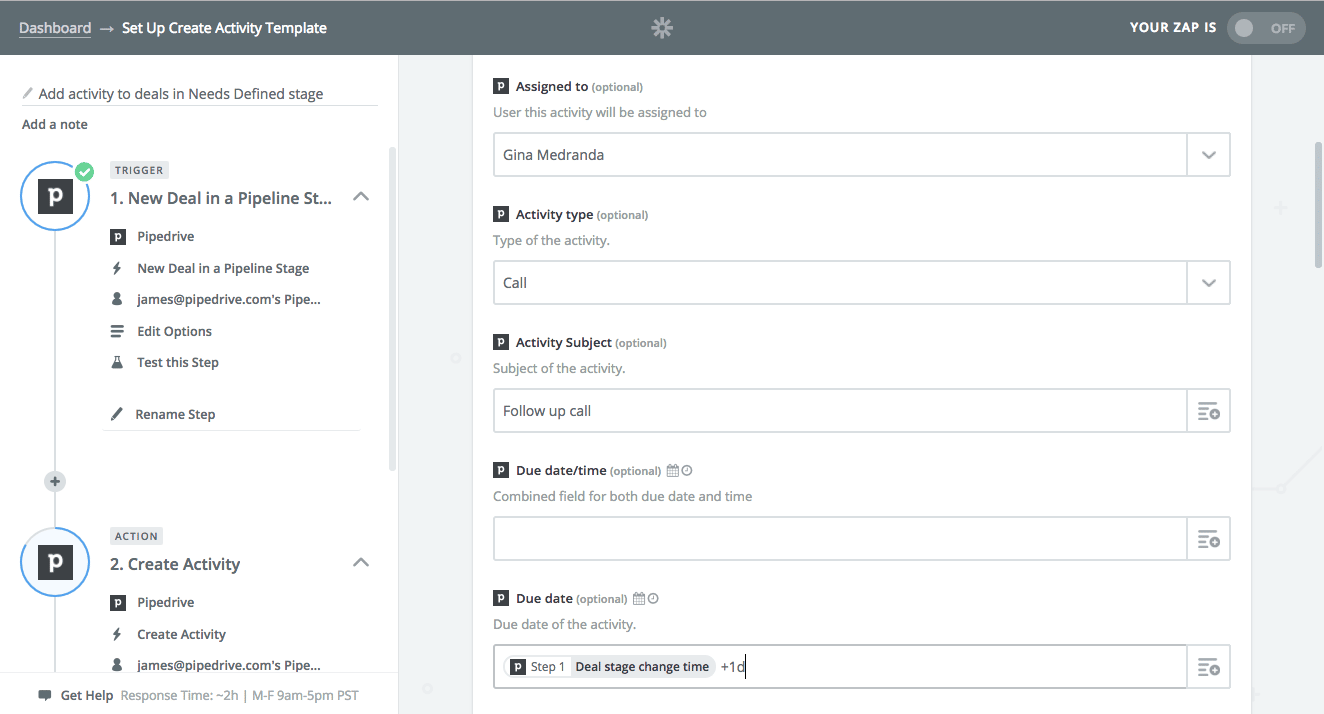The image size is (1324, 714).
Task: Click the Pipedrive action step icon
Action: tap(55, 562)
